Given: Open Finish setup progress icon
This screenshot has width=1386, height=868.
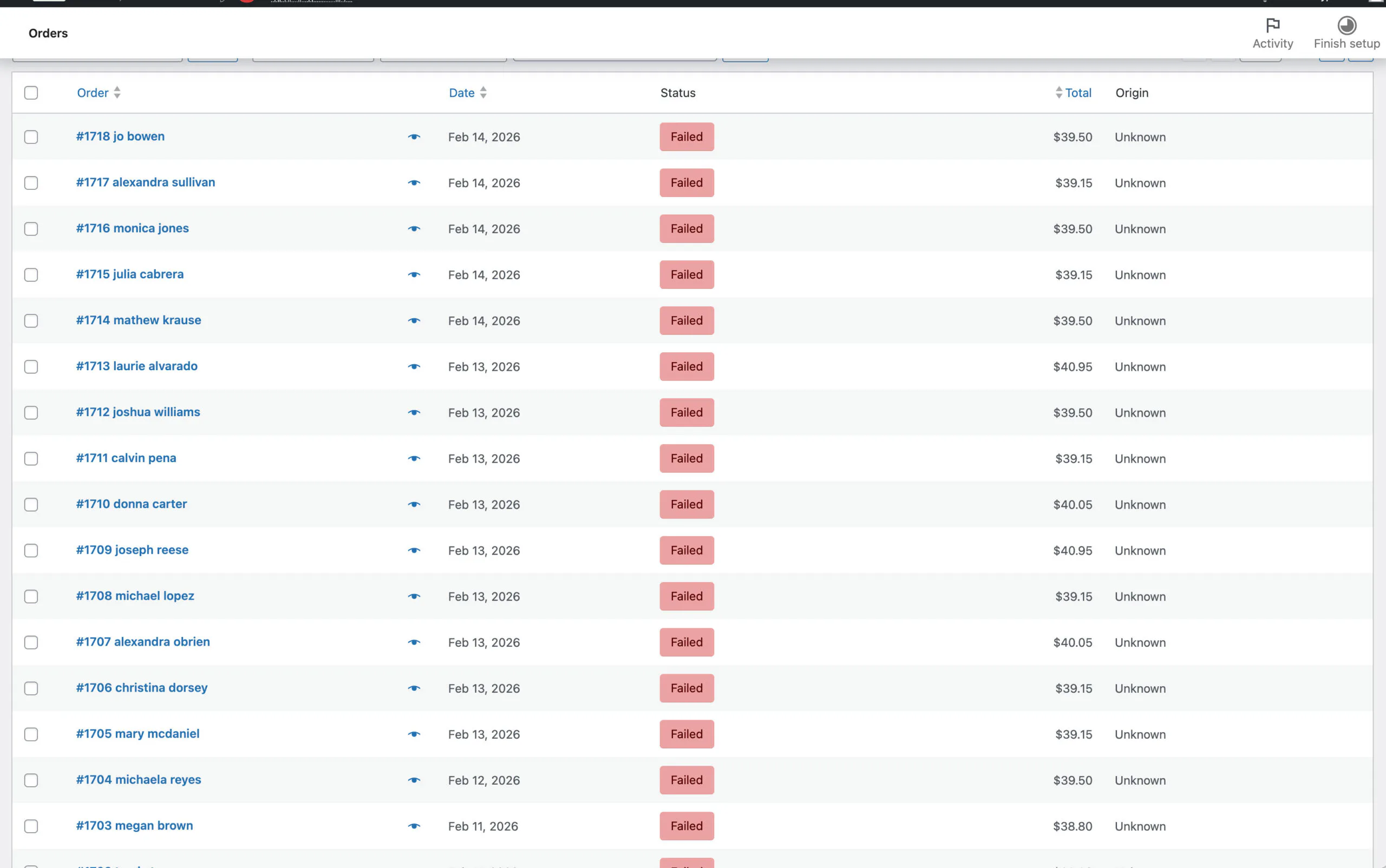Looking at the screenshot, I should point(1346,25).
